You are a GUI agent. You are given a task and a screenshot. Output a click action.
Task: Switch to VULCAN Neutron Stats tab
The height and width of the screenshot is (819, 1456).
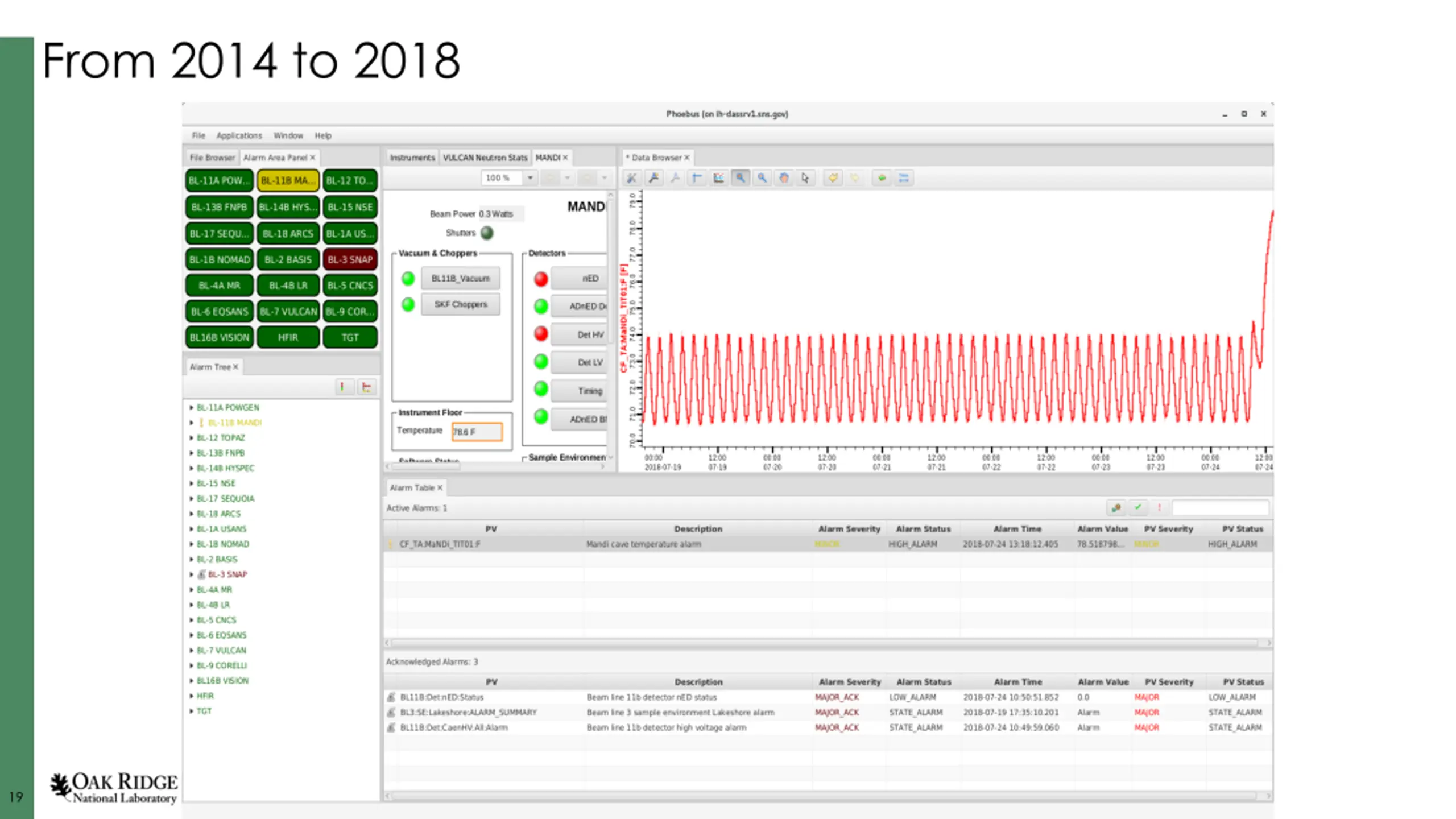click(485, 158)
